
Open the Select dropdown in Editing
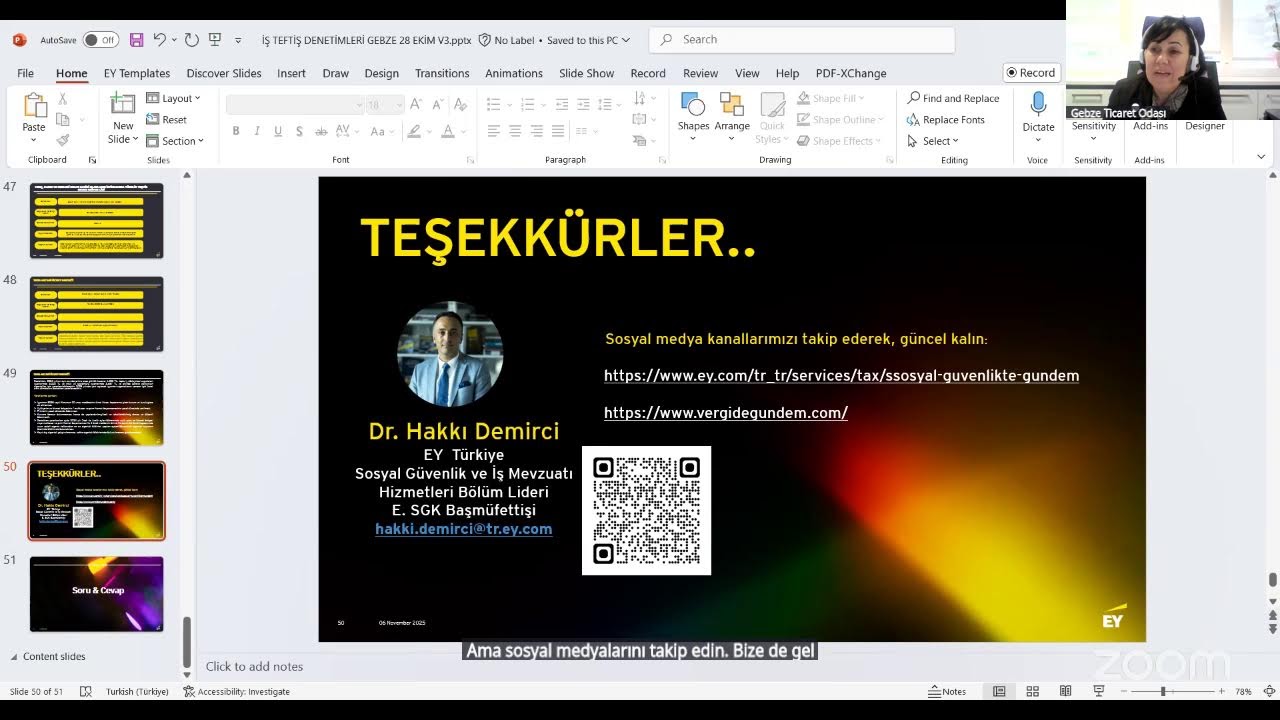[x=933, y=141]
